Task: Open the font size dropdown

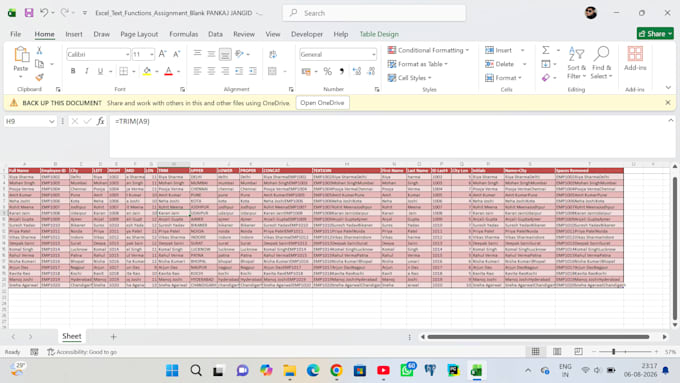Action: [152, 55]
